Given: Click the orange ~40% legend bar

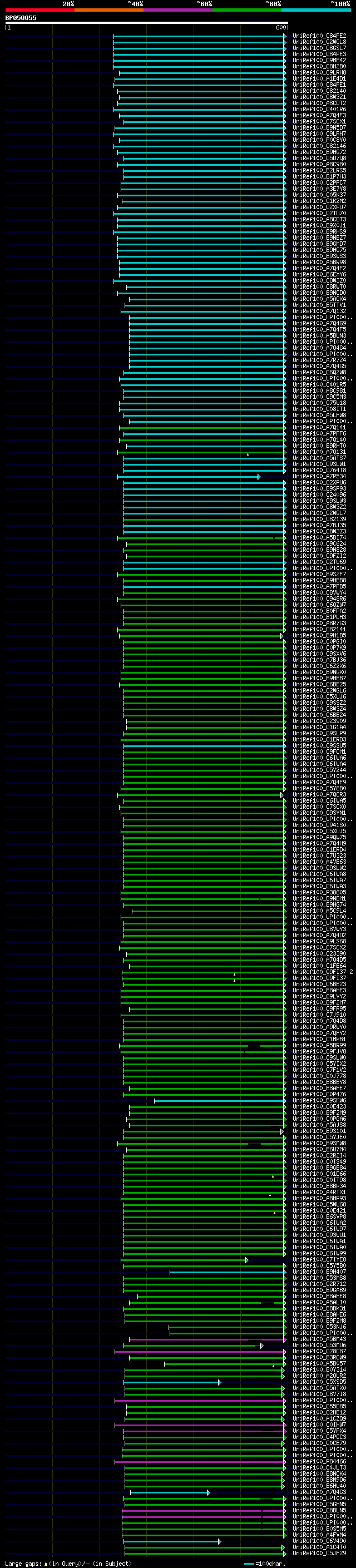Looking at the screenshot, I should (x=109, y=10).
